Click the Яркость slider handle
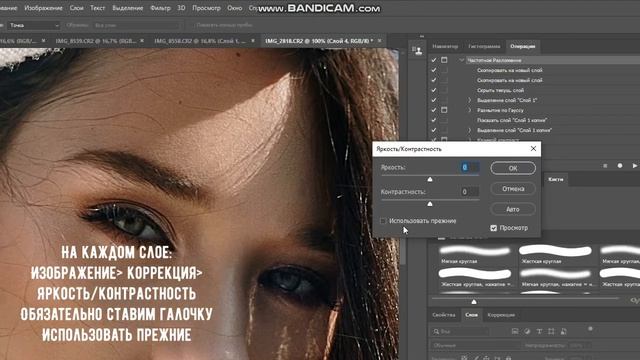640x360 pixels. (430, 179)
